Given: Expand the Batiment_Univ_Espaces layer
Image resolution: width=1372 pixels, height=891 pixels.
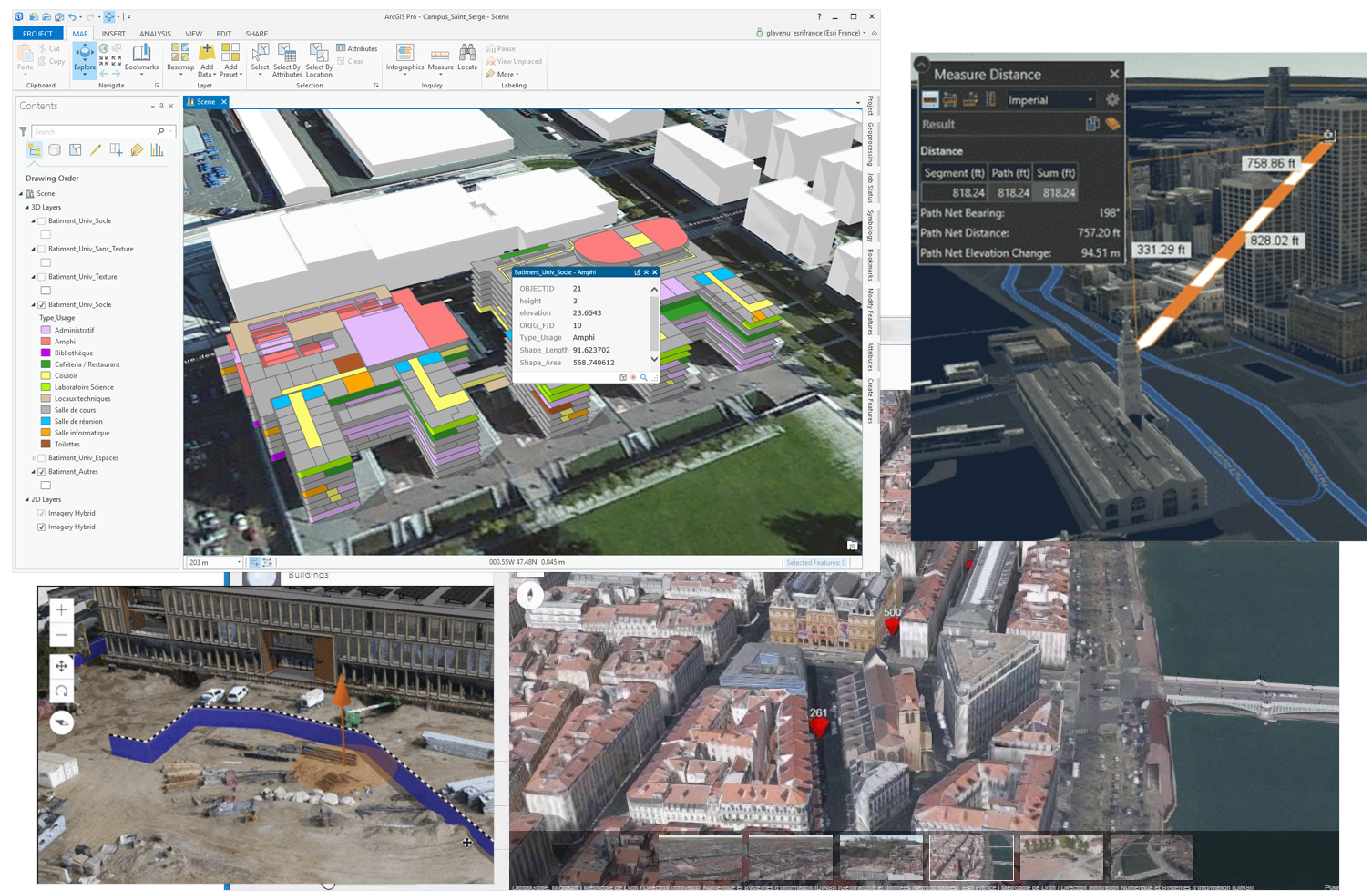Looking at the screenshot, I should (x=34, y=458).
